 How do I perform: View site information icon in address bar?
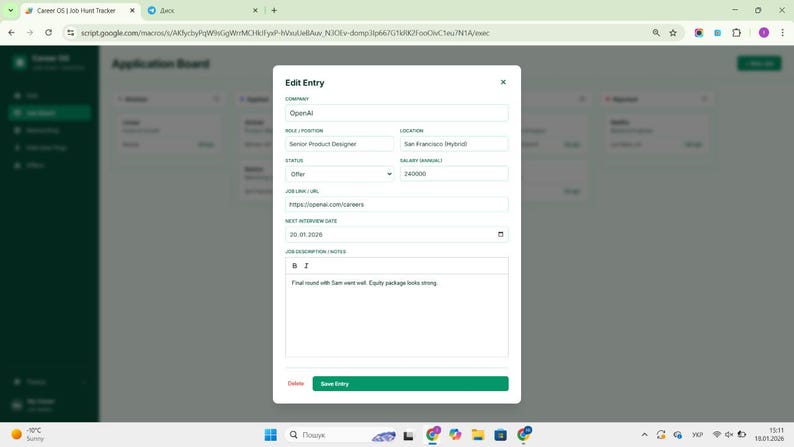[x=70, y=33]
